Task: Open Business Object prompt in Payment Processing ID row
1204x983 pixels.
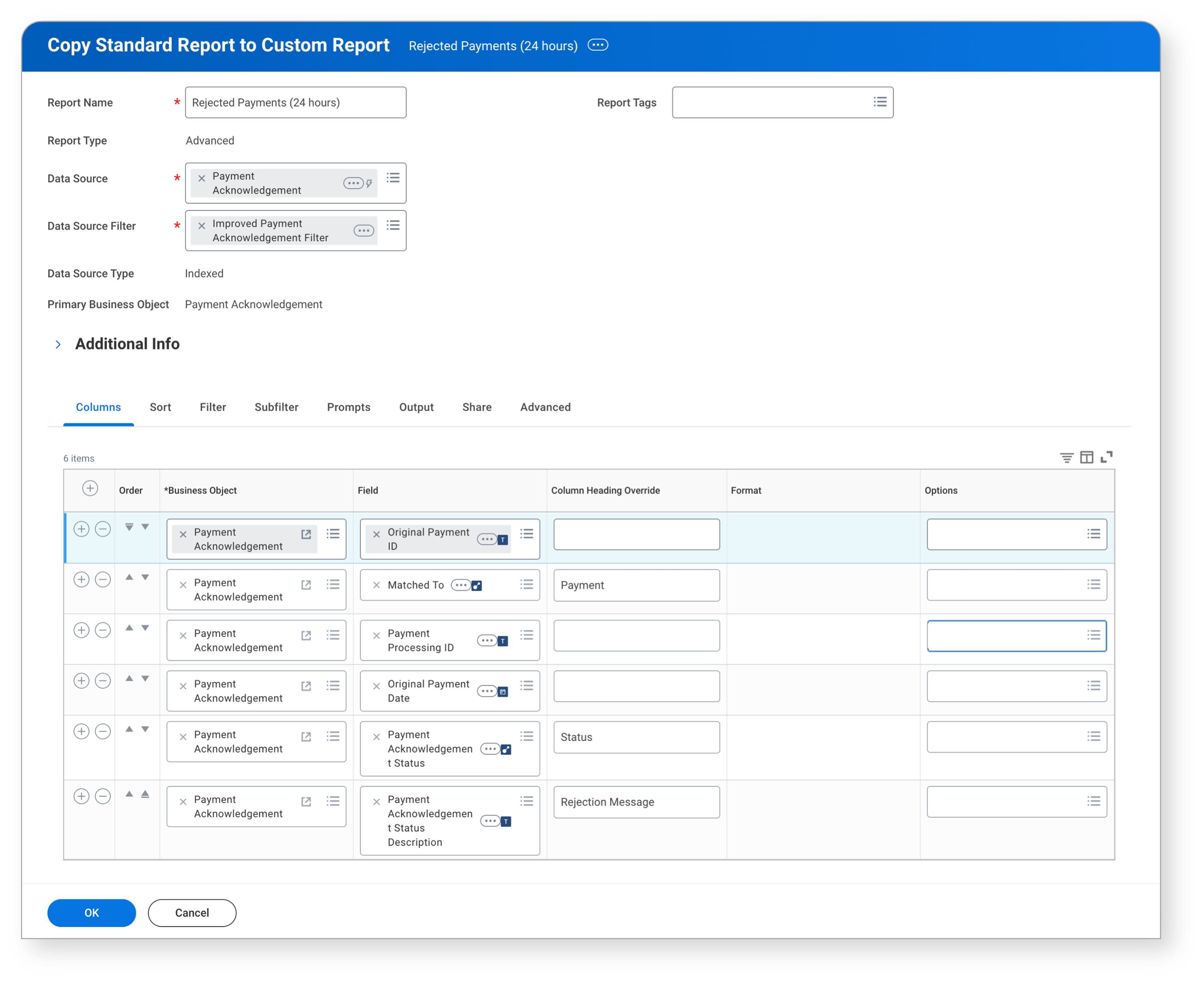Action: 333,635
